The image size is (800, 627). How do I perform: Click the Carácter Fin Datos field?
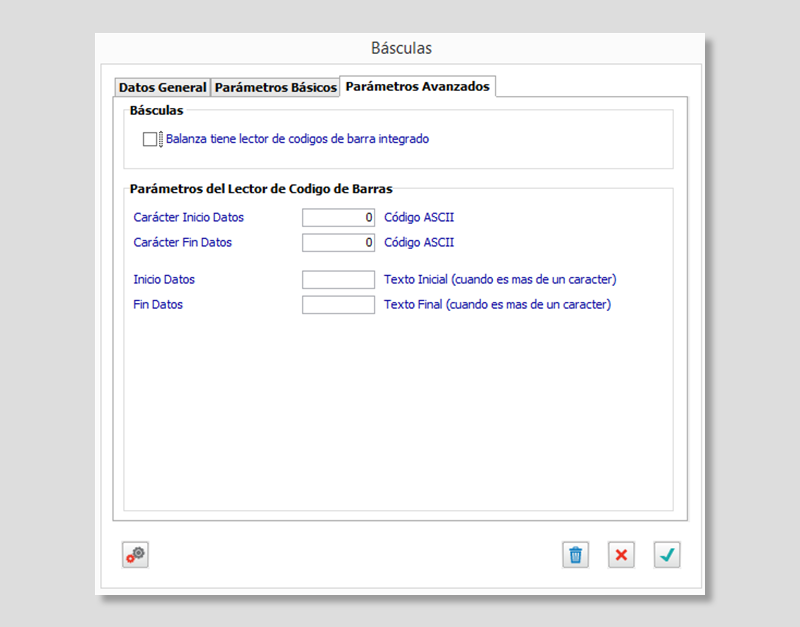(338, 242)
